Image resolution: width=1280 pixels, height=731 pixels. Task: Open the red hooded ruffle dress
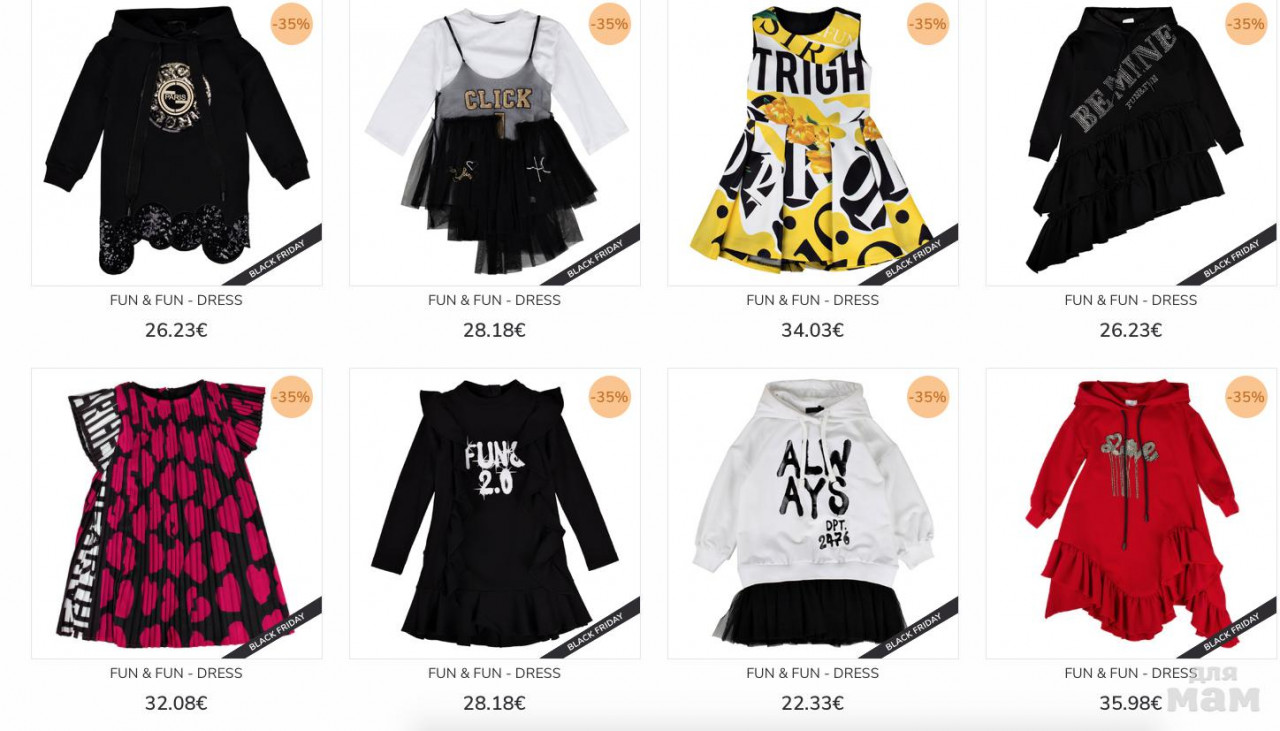(1131, 513)
